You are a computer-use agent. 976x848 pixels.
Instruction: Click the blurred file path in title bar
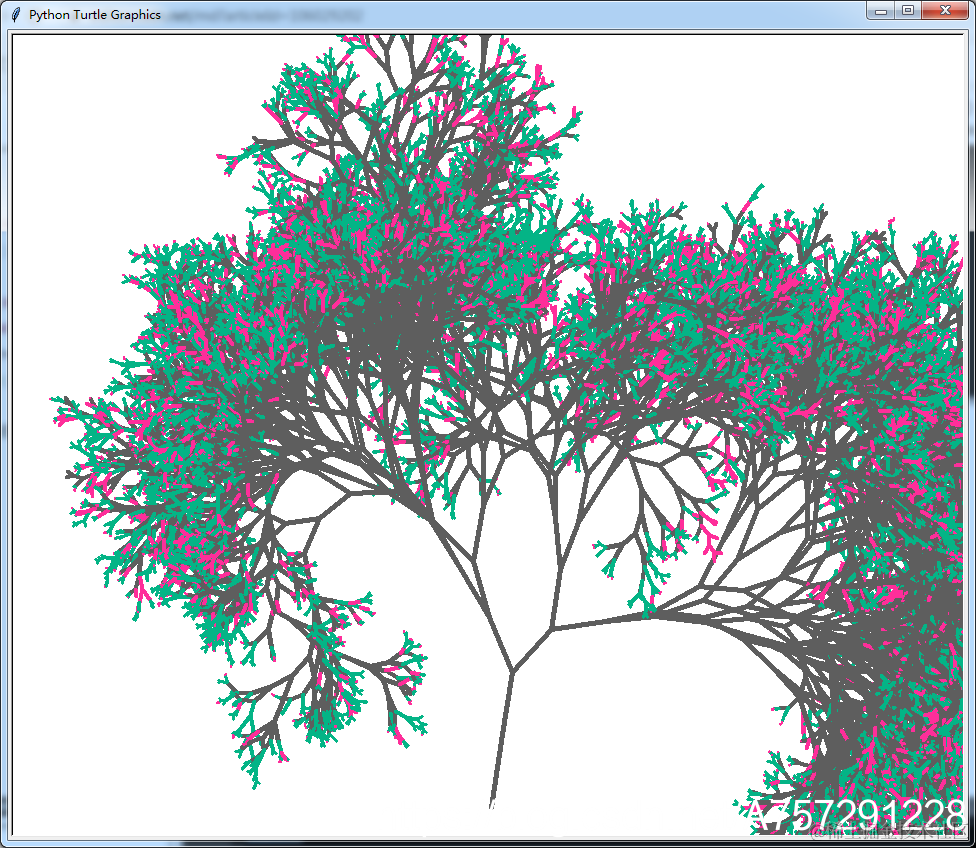(x=265, y=15)
